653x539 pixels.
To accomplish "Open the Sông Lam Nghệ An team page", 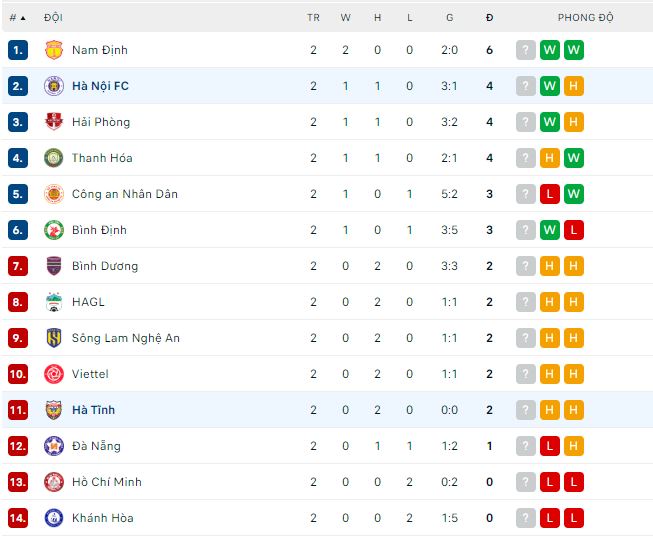I will (x=126, y=338).
